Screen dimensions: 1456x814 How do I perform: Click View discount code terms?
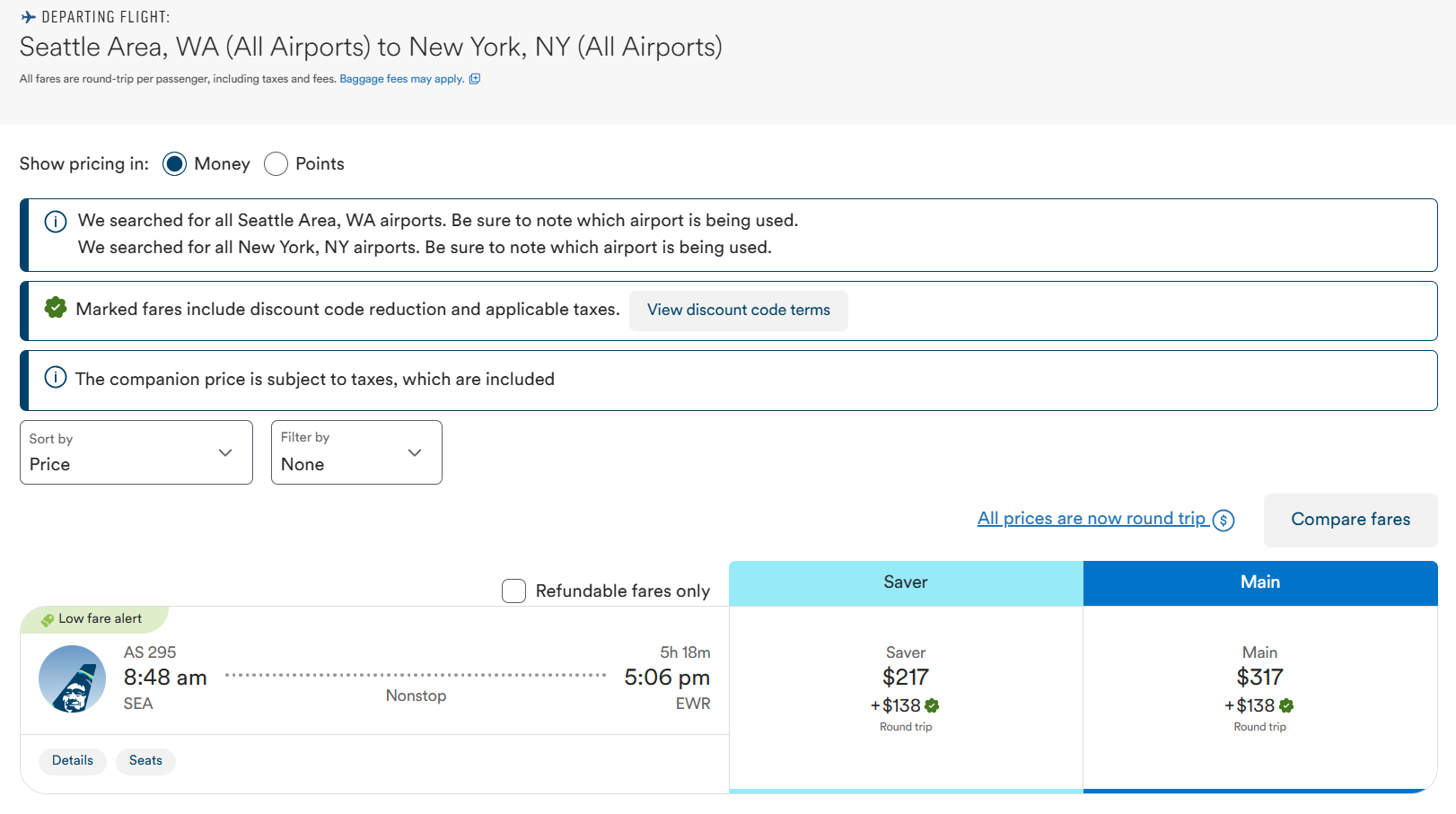738,310
